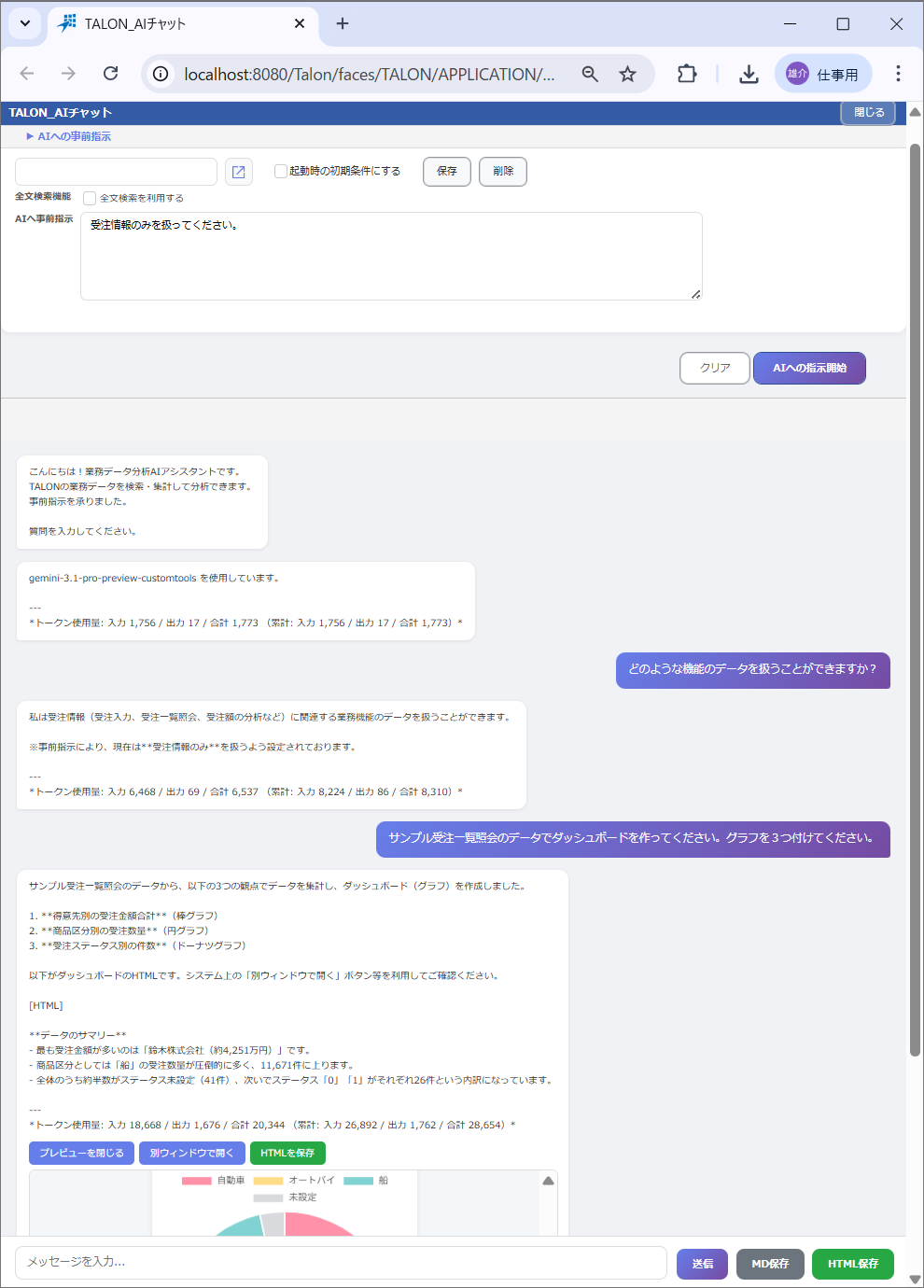Click the AIへの指示開始 button
The height and width of the screenshot is (1288, 924).
pyautogui.click(x=808, y=368)
